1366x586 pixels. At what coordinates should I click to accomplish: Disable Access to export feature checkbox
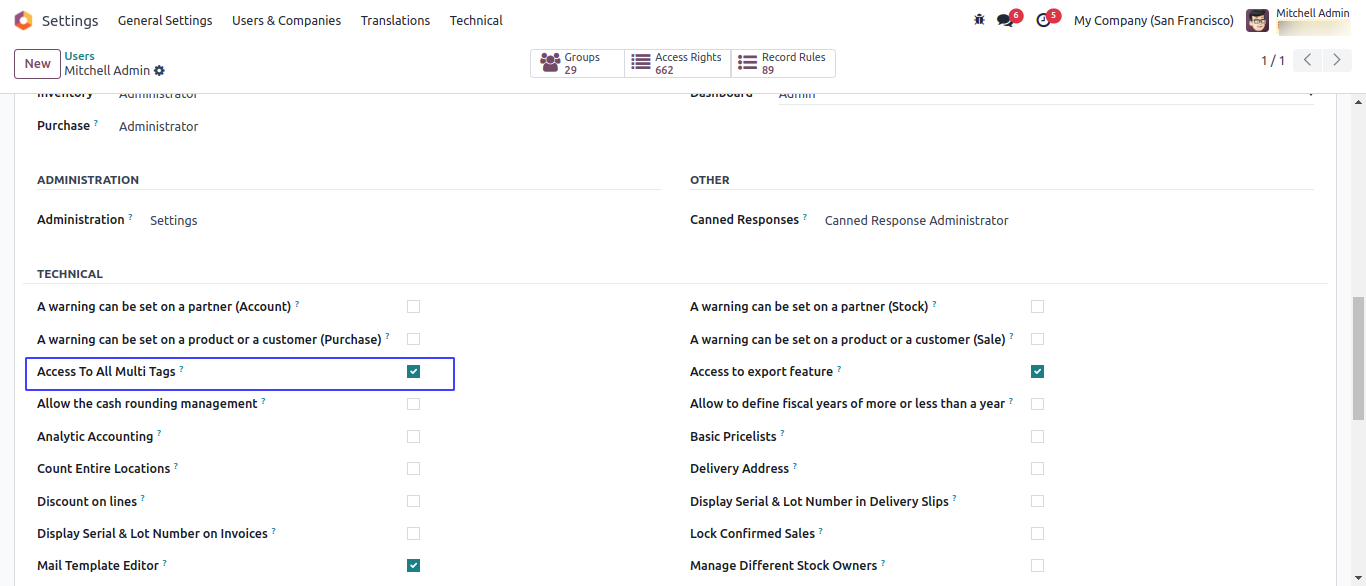(1037, 372)
